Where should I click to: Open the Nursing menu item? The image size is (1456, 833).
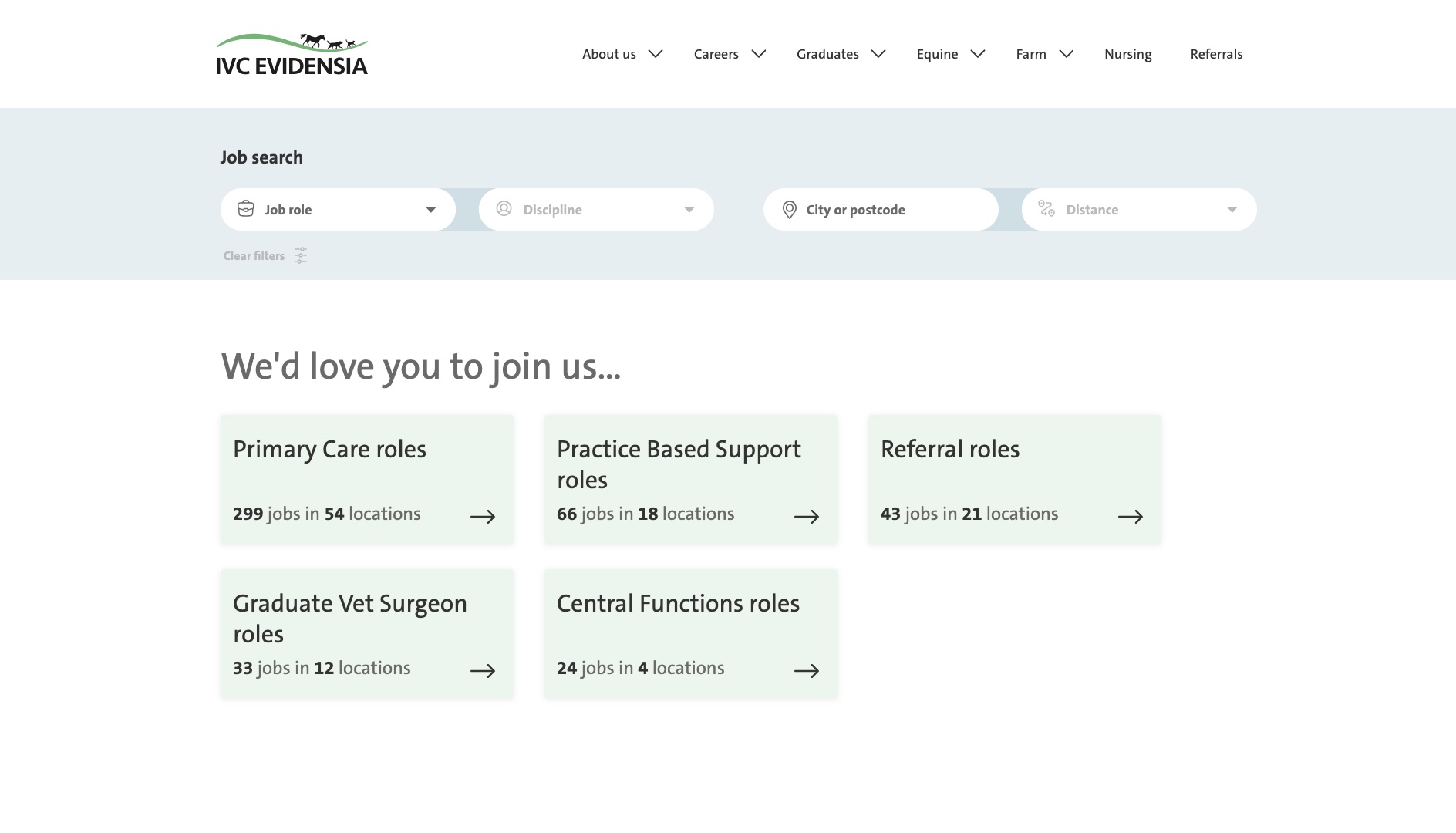[1127, 54]
